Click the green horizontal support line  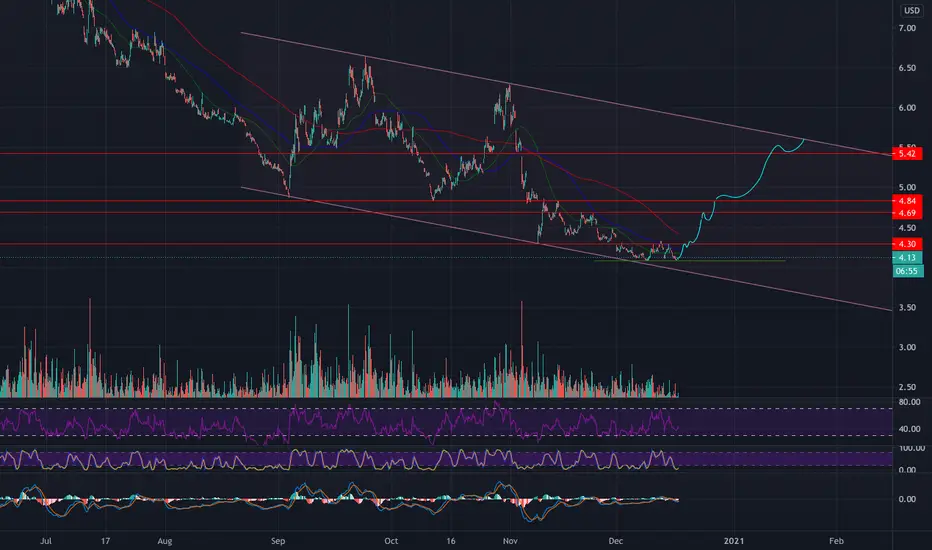coord(689,260)
